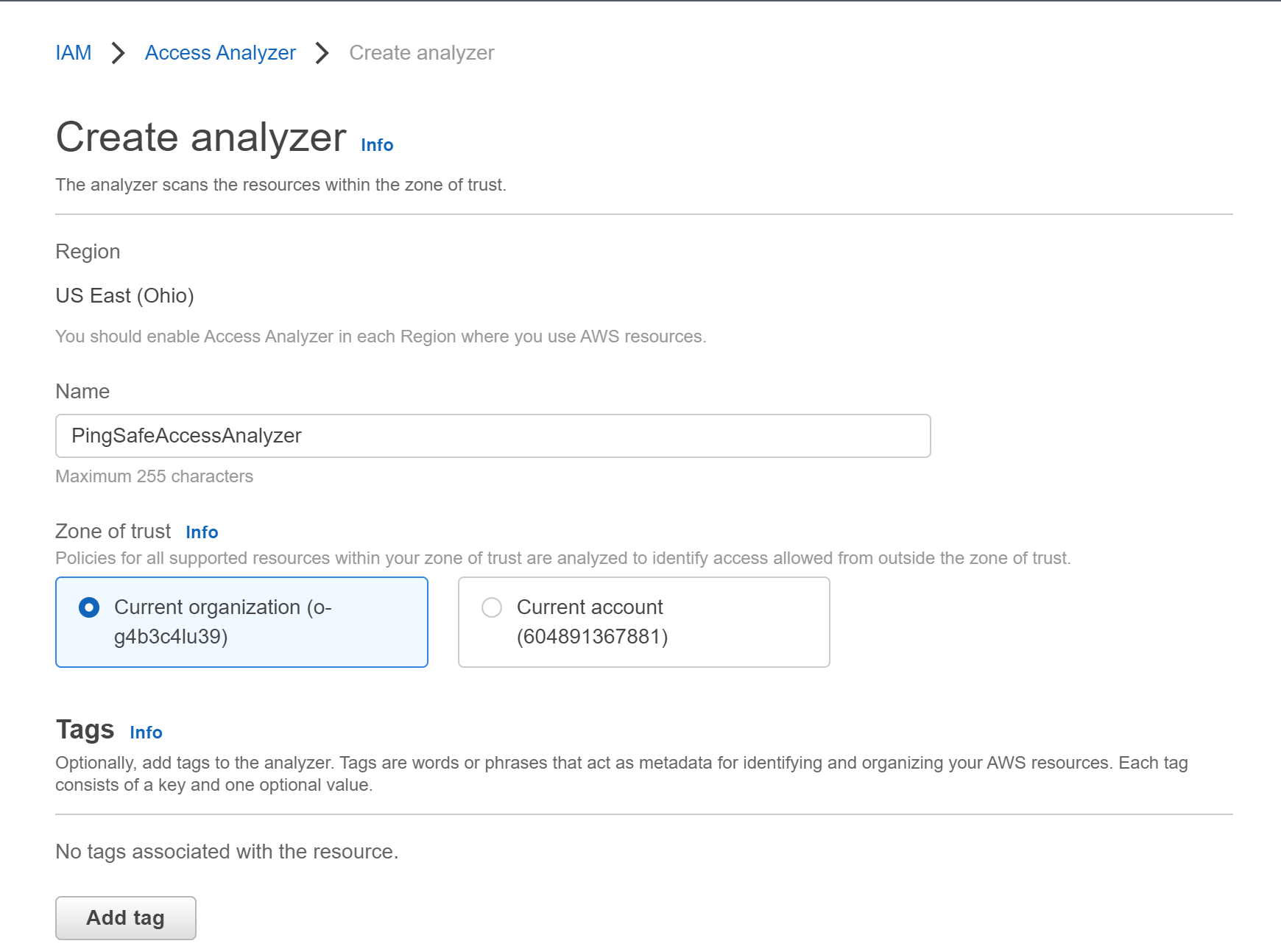Go to the IAM breadcrumb link
1281x952 pixels.
[x=74, y=53]
